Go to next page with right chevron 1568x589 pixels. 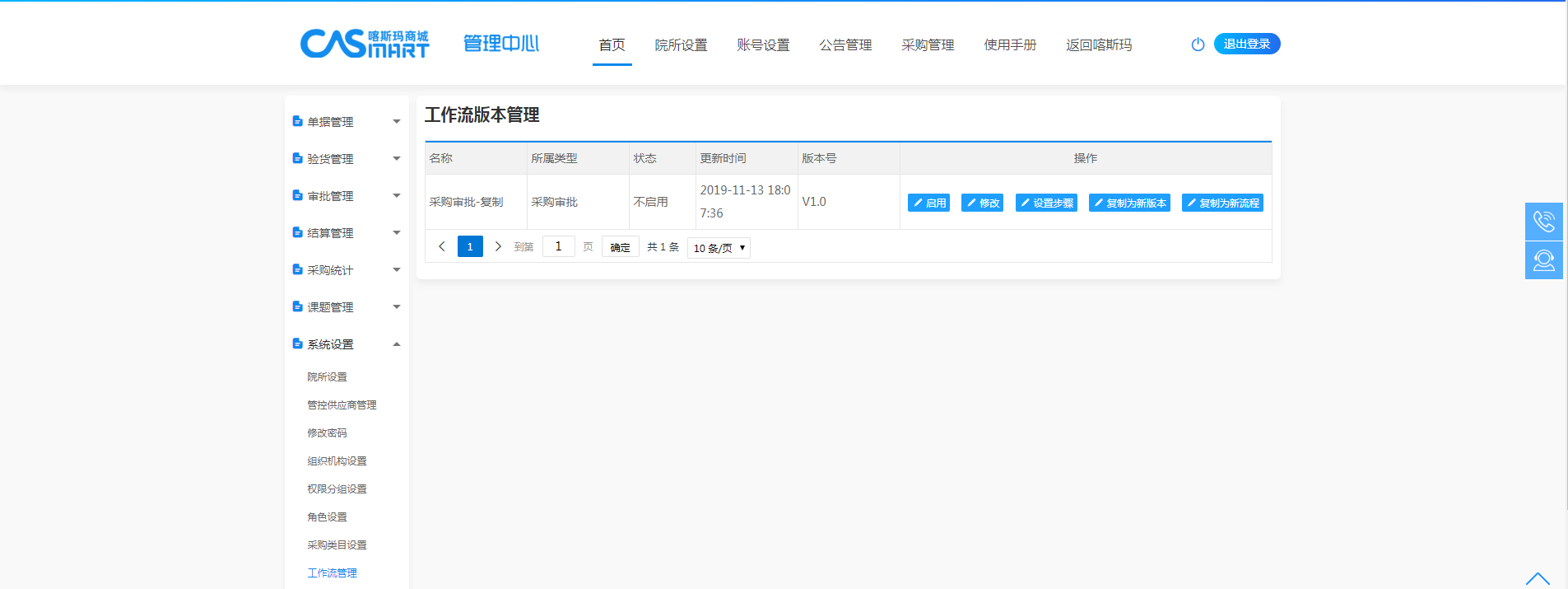click(x=498, y=246)
